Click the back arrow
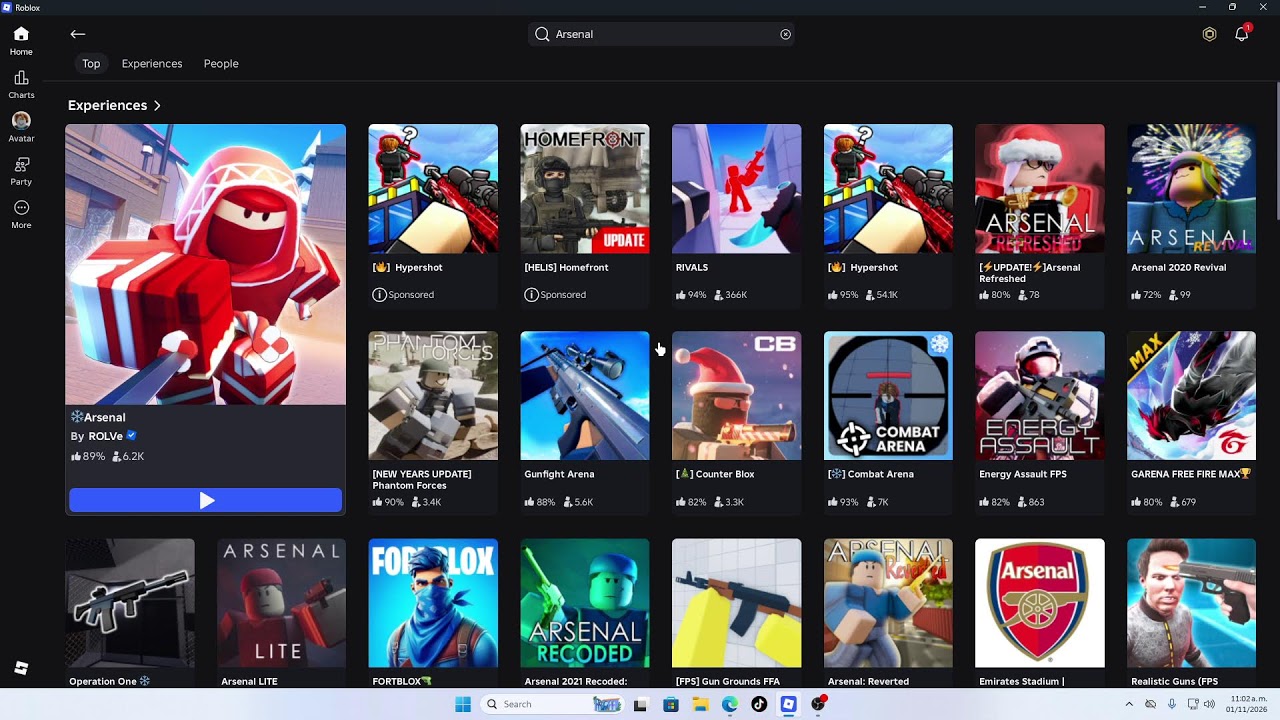 [x=78, y=34]
